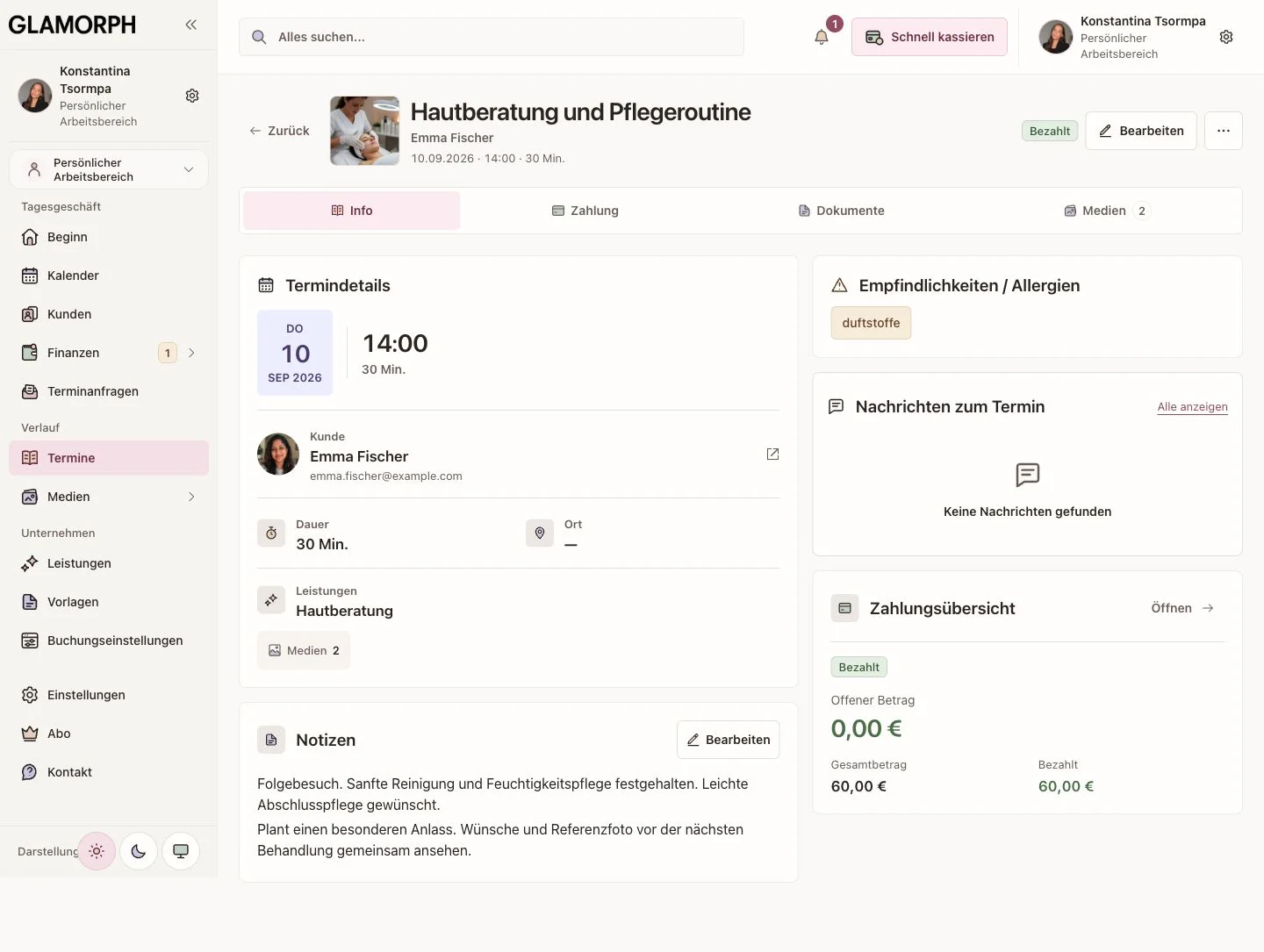Screen dimensions: 1264x952
Task: Switch to the Info tab
Action: 352,211
